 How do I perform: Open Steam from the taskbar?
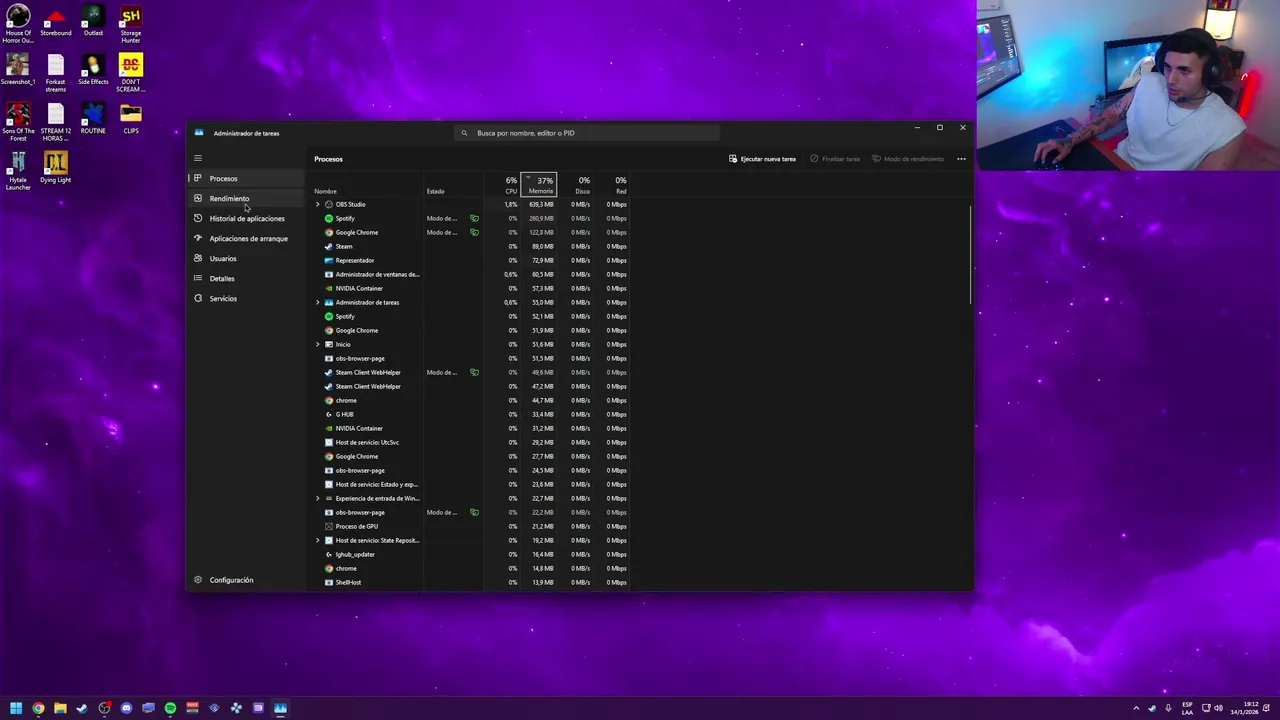(x=82, y=708)
